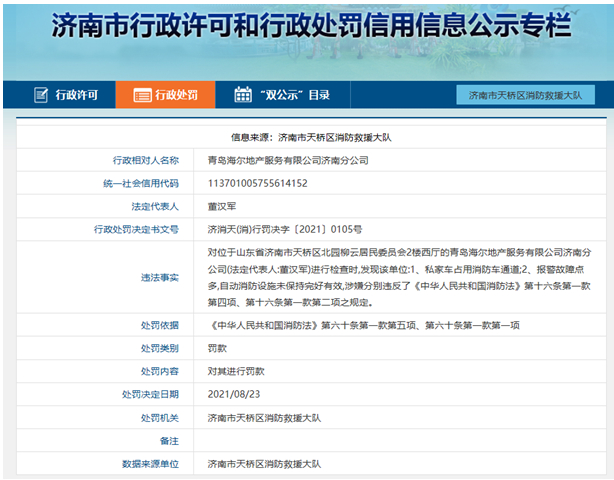
Task: Click the 违法事实 description paragraph
Action: [400, 278]
